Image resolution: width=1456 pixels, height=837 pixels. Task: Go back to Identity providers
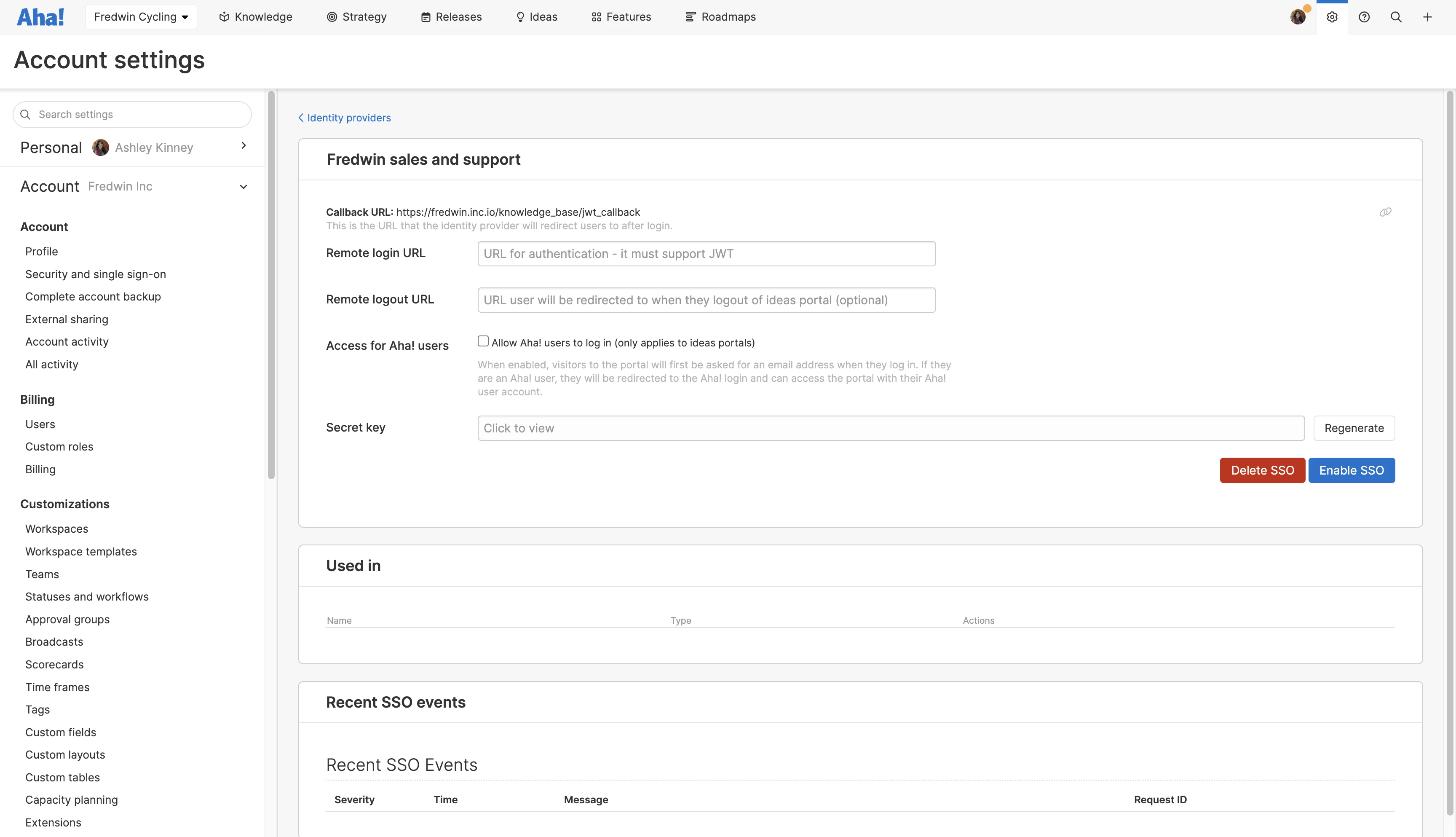[344, 118]
